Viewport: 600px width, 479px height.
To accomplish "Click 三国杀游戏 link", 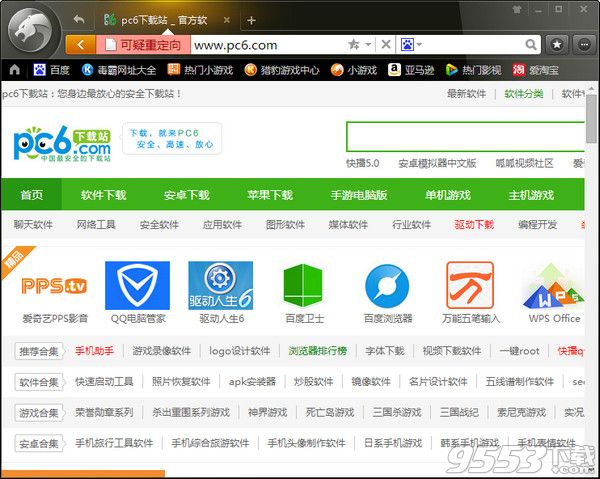I will pos(397,412).
